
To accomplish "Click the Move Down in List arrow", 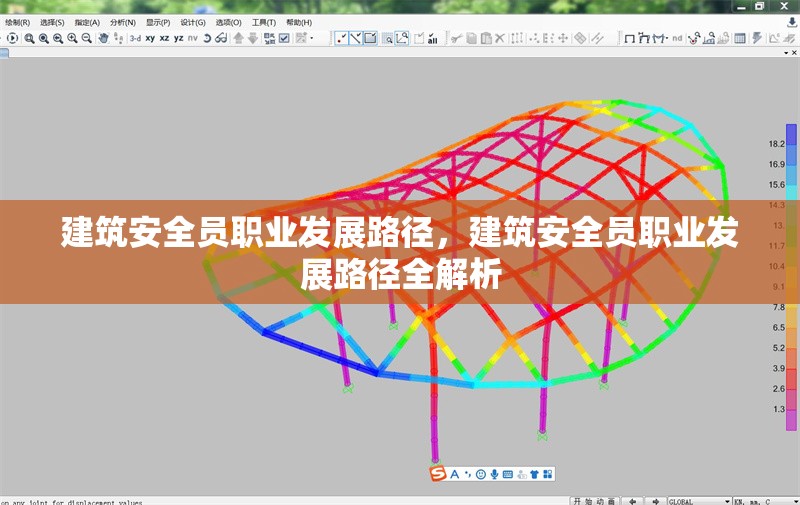I will tap(253, 38).
